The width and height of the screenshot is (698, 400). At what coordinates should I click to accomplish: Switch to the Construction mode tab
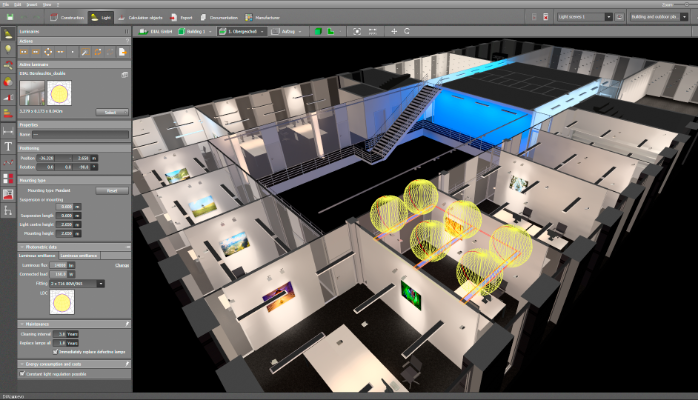[x=63, y=17]
